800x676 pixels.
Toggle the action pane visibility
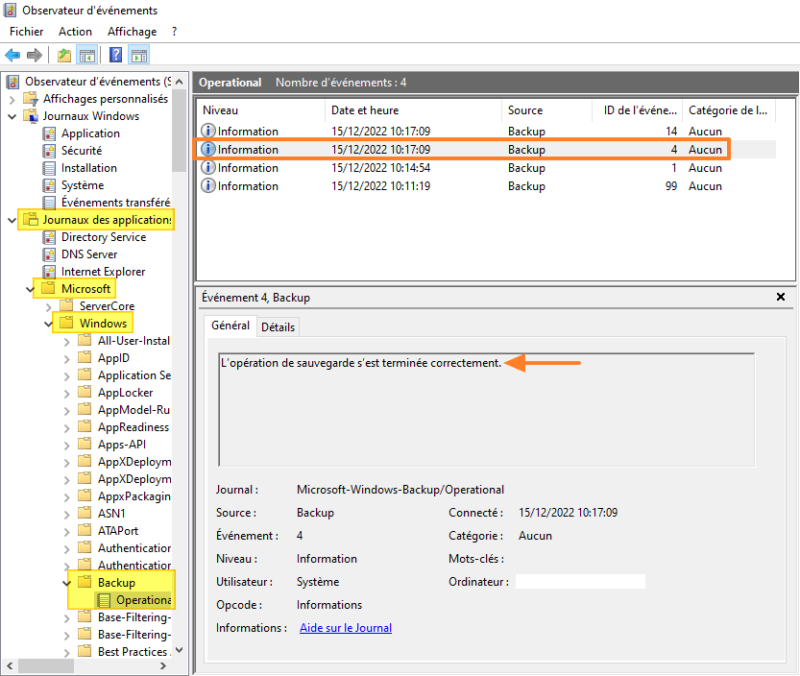(x=137, y=55)
